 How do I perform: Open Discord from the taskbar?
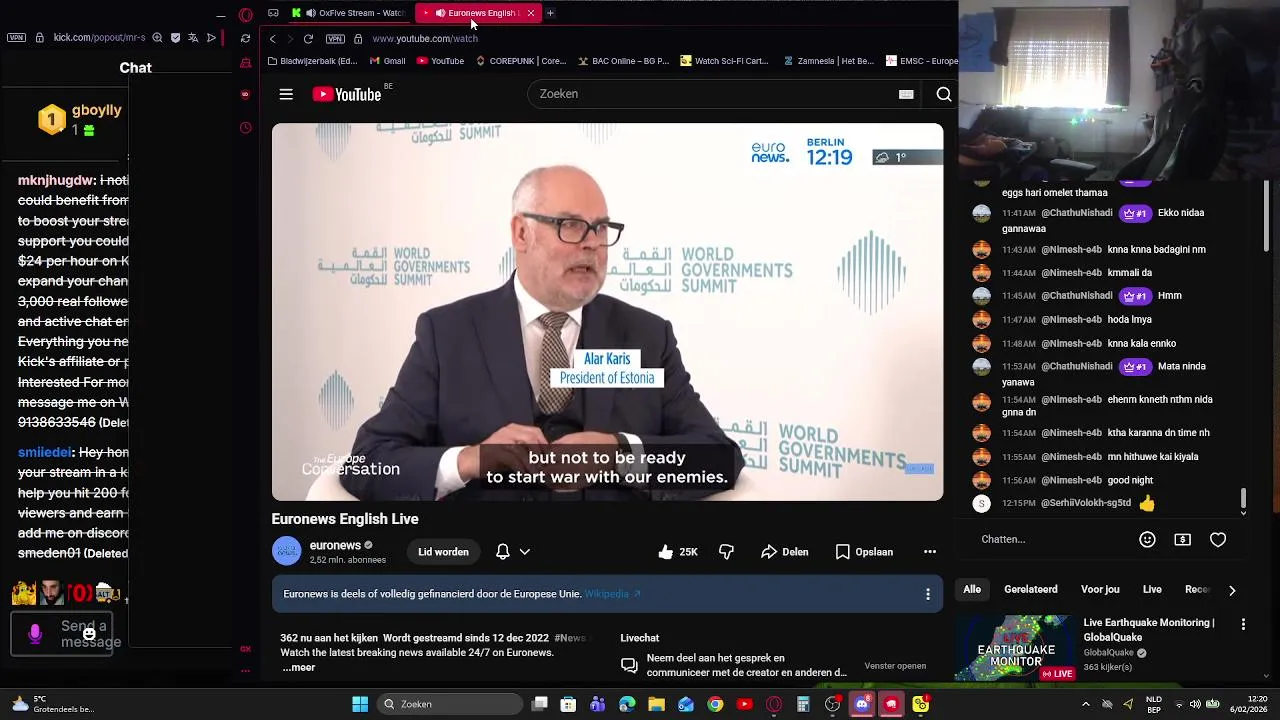[x=862, y=704]
